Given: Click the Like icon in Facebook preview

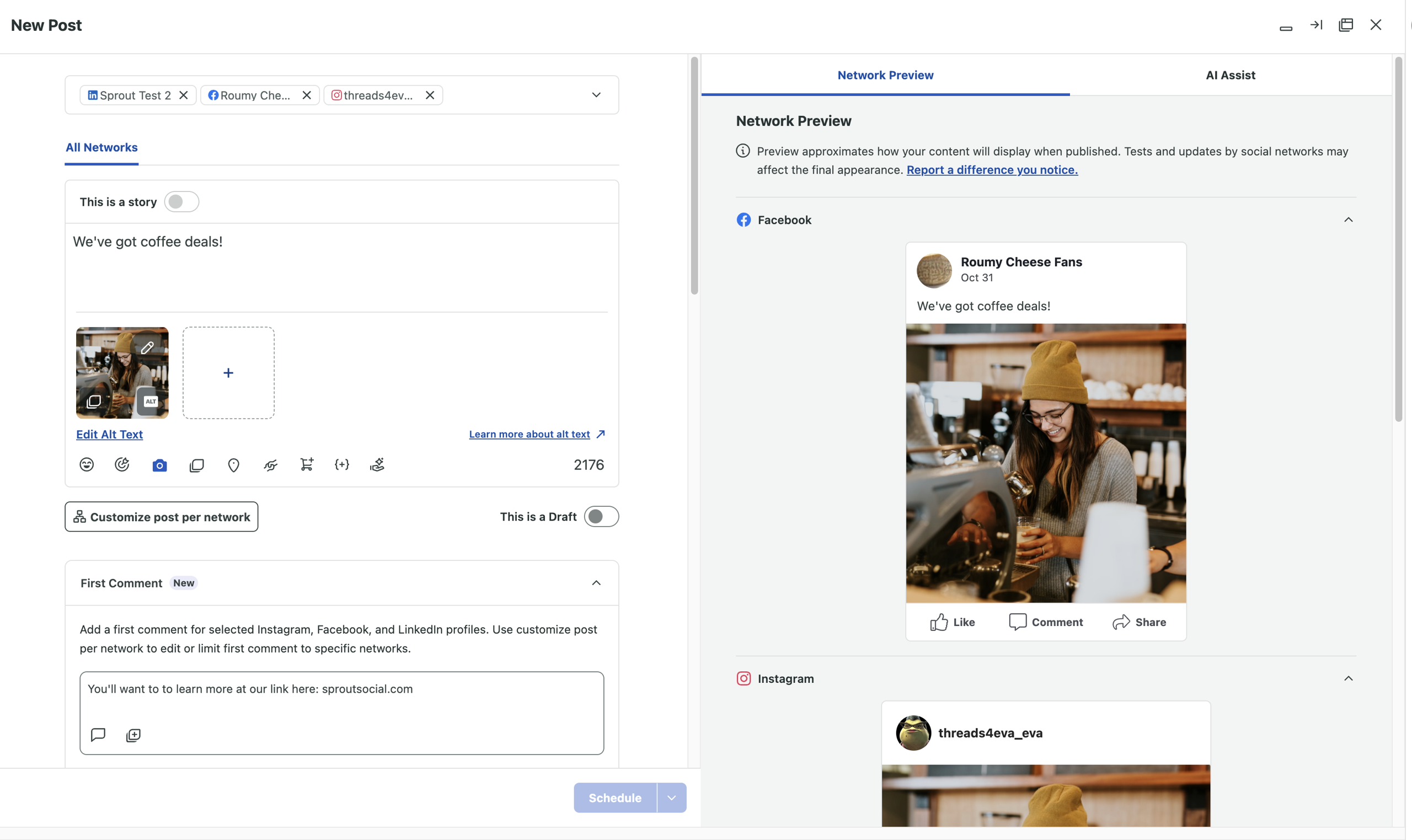Looking at the screenshot, I should (939, 622).
